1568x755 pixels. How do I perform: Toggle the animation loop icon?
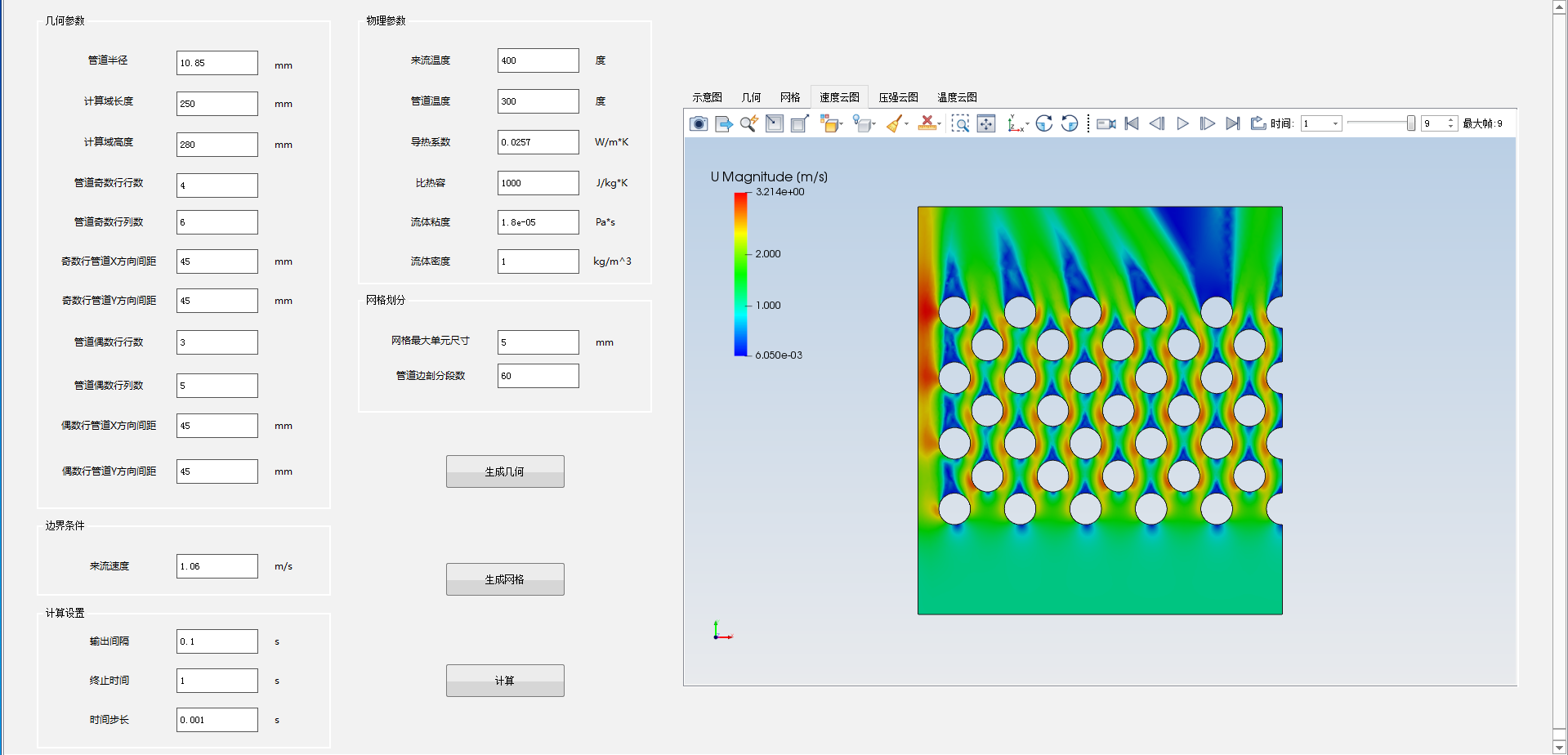(x=1258, y=123)
